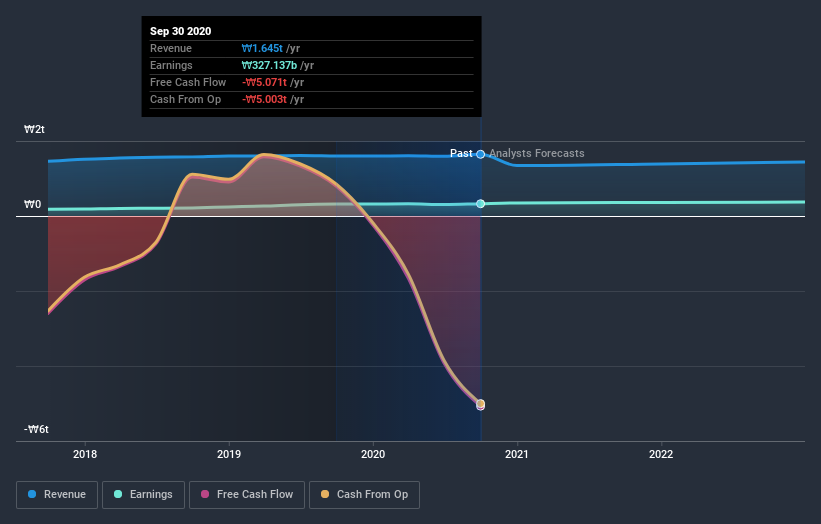The width and height of the screenshot is (821, 524).
Task: Click the -₩6t y-axis label
Action: 36,429
